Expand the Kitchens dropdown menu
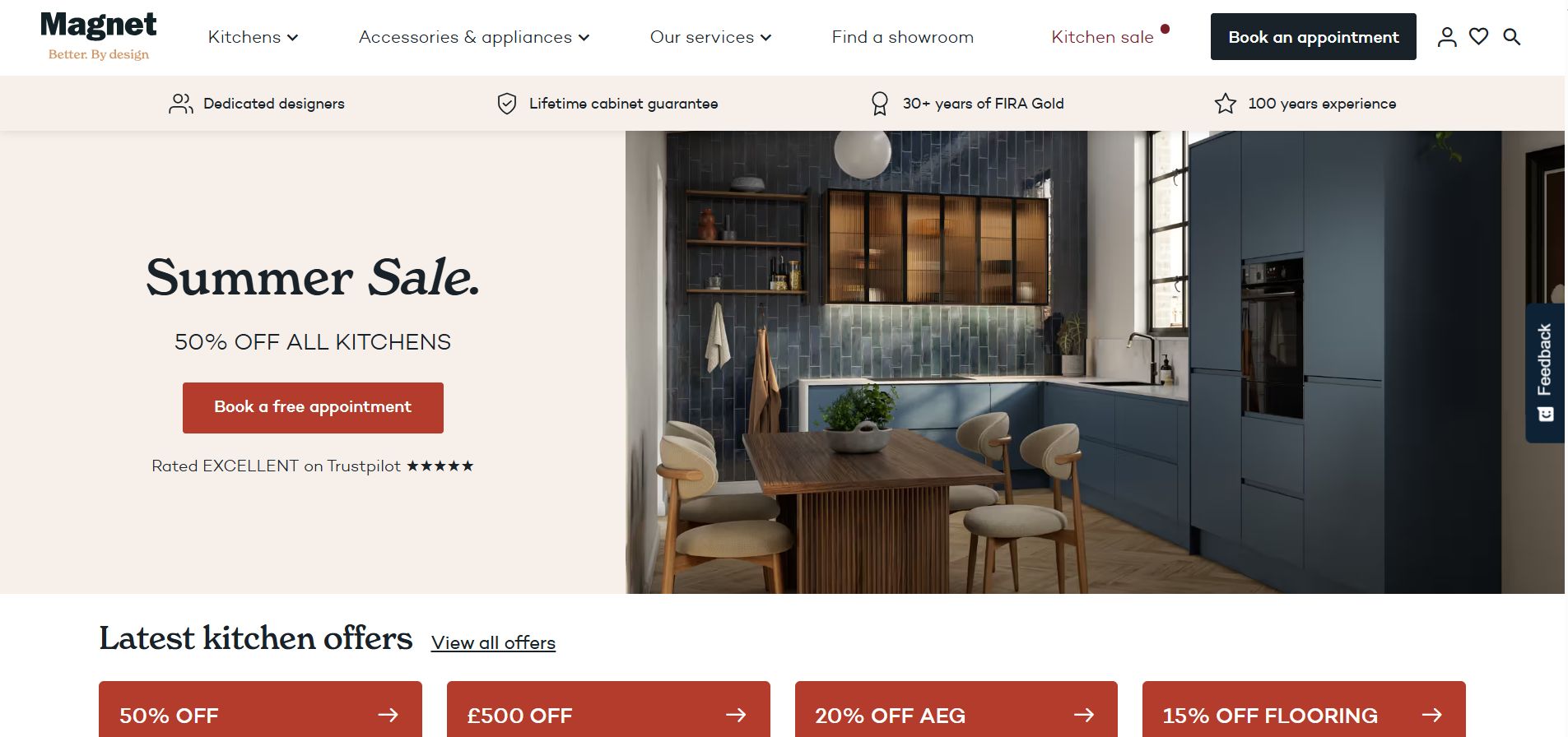Image resolution: width=1568 pixels, height=737 pixels. (253, 37)
